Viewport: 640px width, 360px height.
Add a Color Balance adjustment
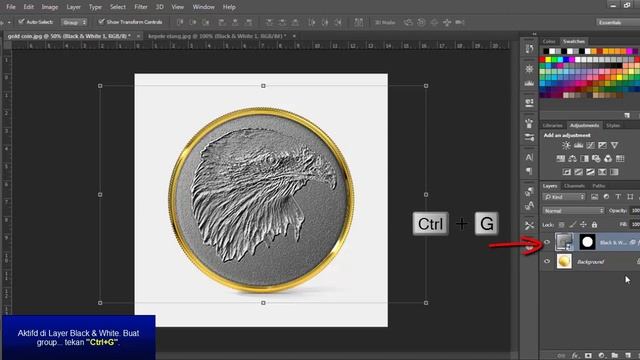572,158
